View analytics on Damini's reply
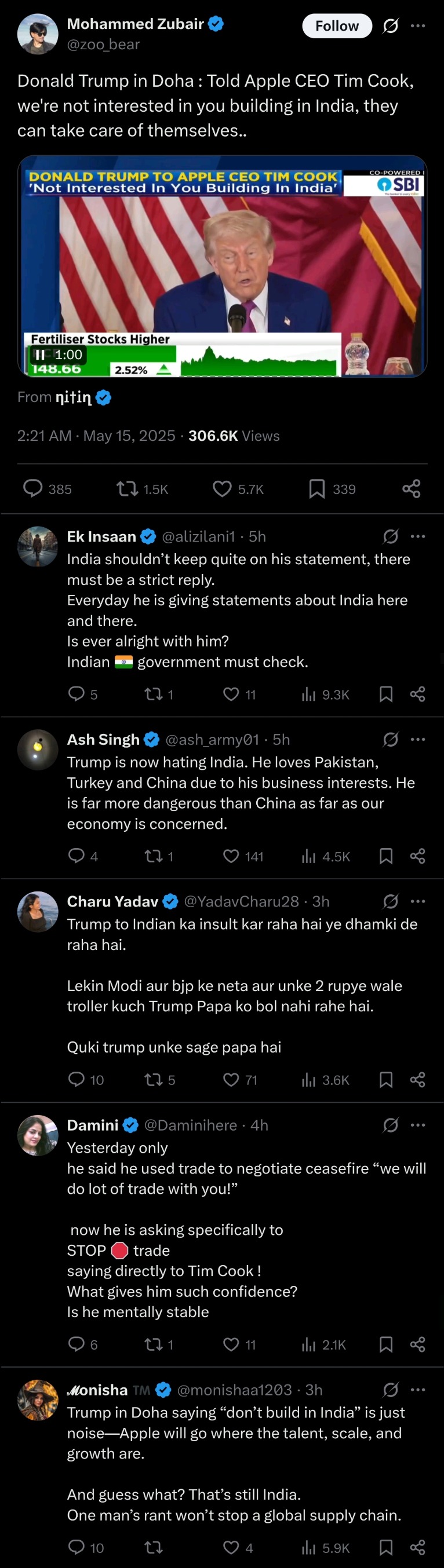 323,1344
